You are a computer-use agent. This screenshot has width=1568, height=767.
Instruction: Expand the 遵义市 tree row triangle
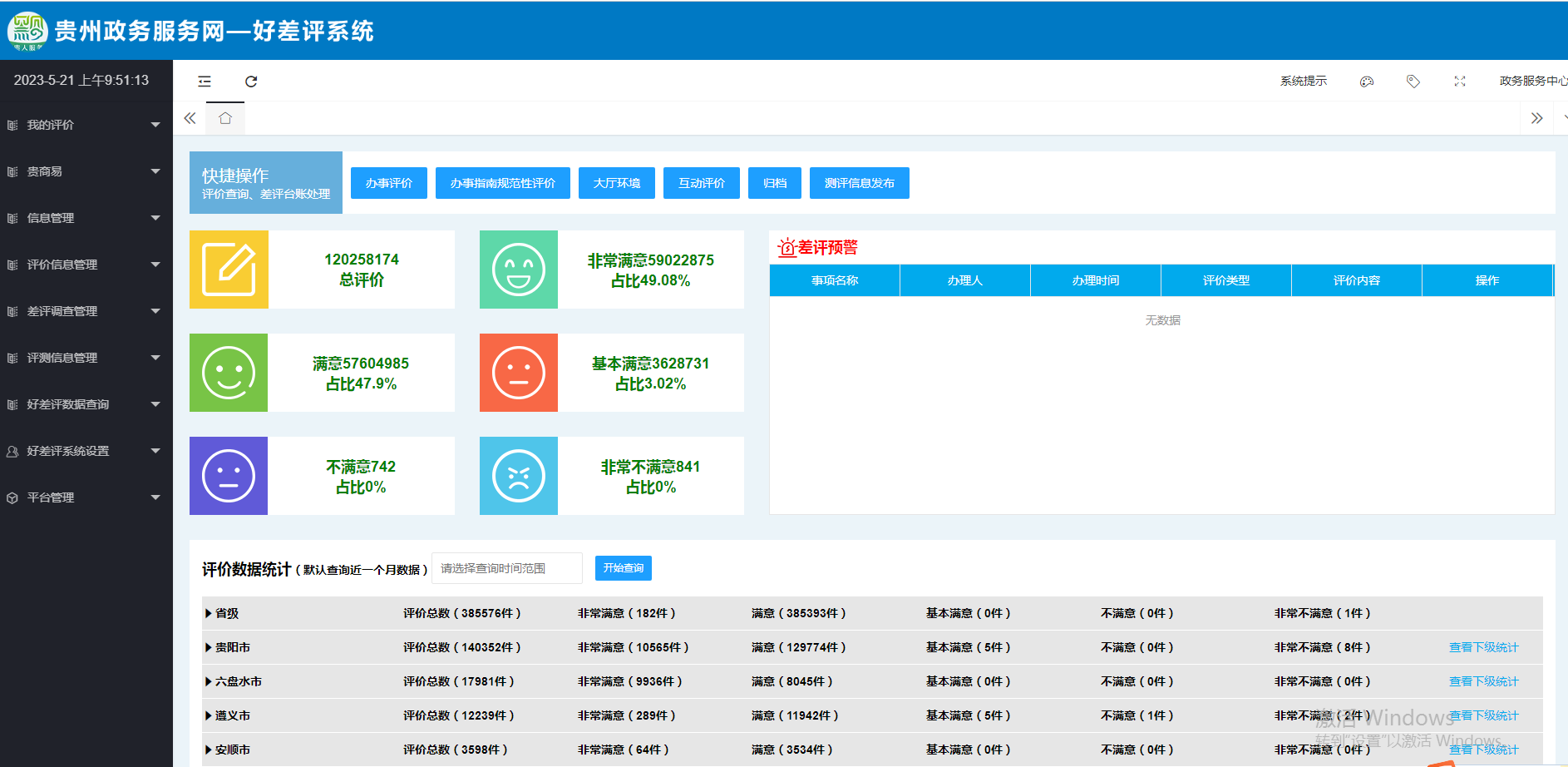[209, 715]
